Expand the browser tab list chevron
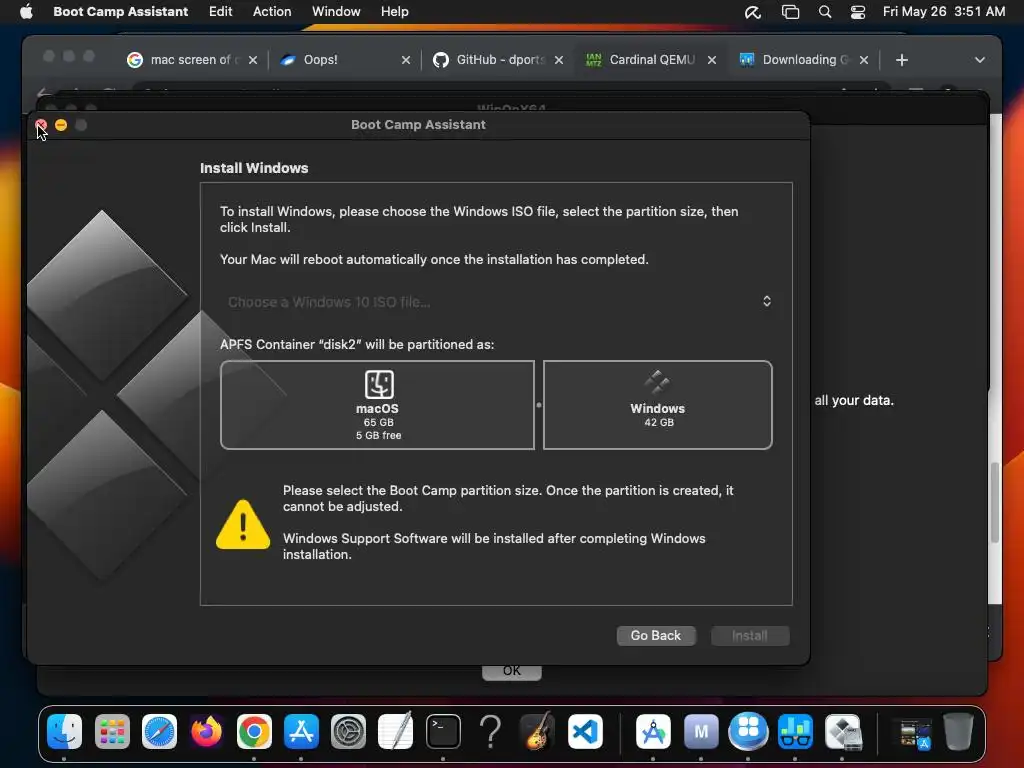1024x768 pixels. click(980, 60)
